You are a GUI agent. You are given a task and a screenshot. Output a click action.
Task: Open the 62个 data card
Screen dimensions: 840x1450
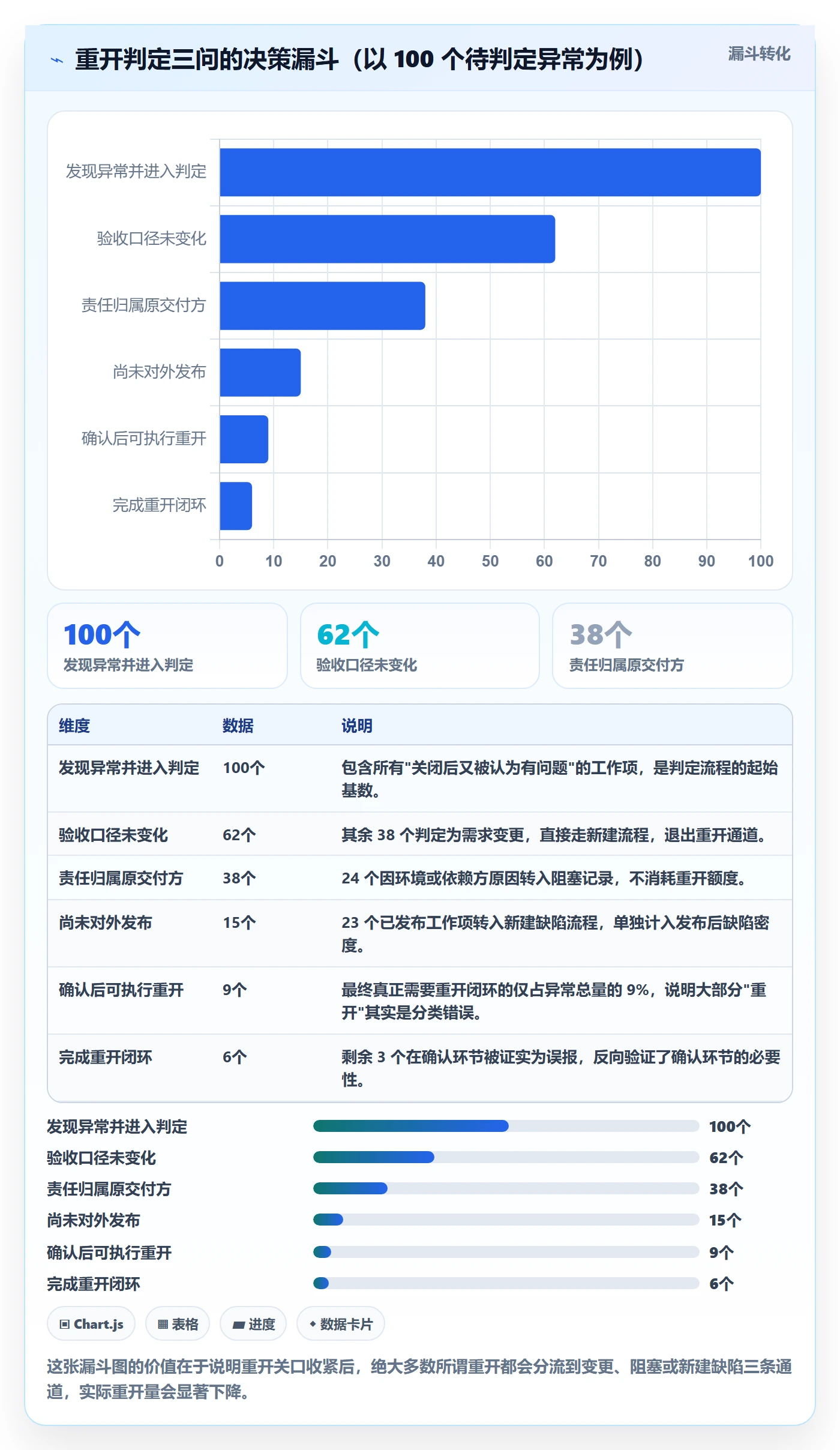tap(420, 646)
